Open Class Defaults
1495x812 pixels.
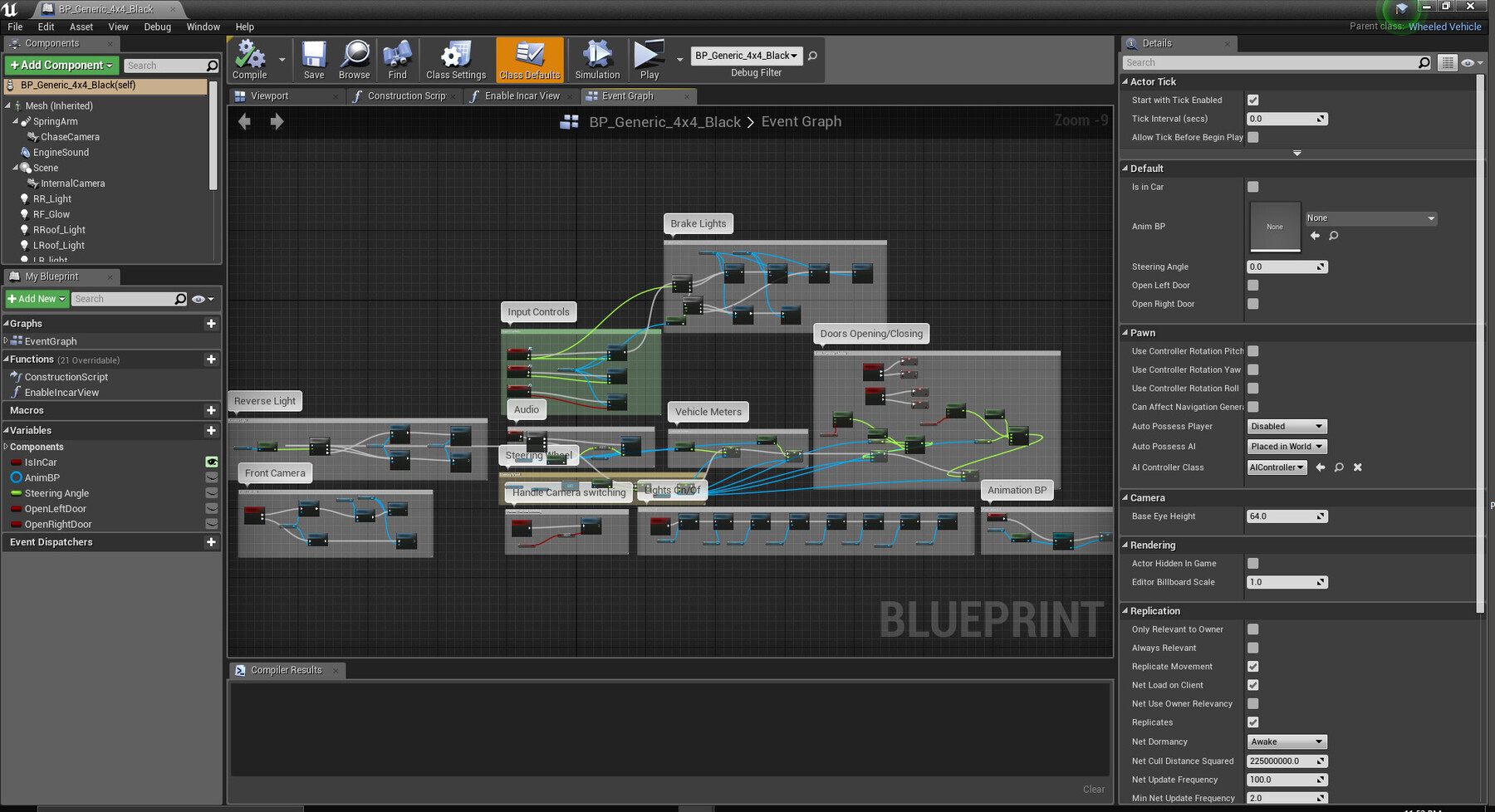529,58
